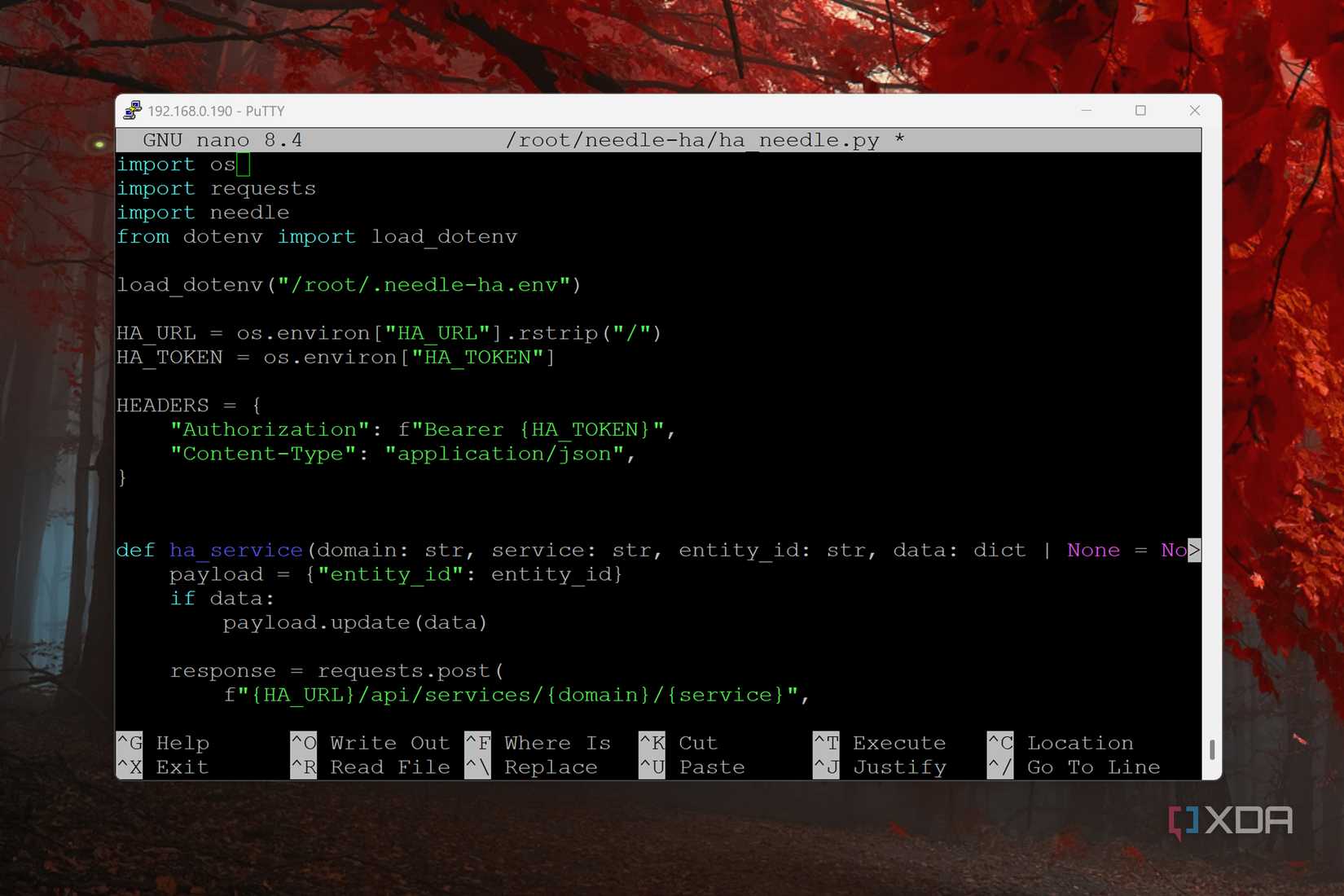
Task: Click the ^C Location shortcut
Action: tap(1061, 743)
